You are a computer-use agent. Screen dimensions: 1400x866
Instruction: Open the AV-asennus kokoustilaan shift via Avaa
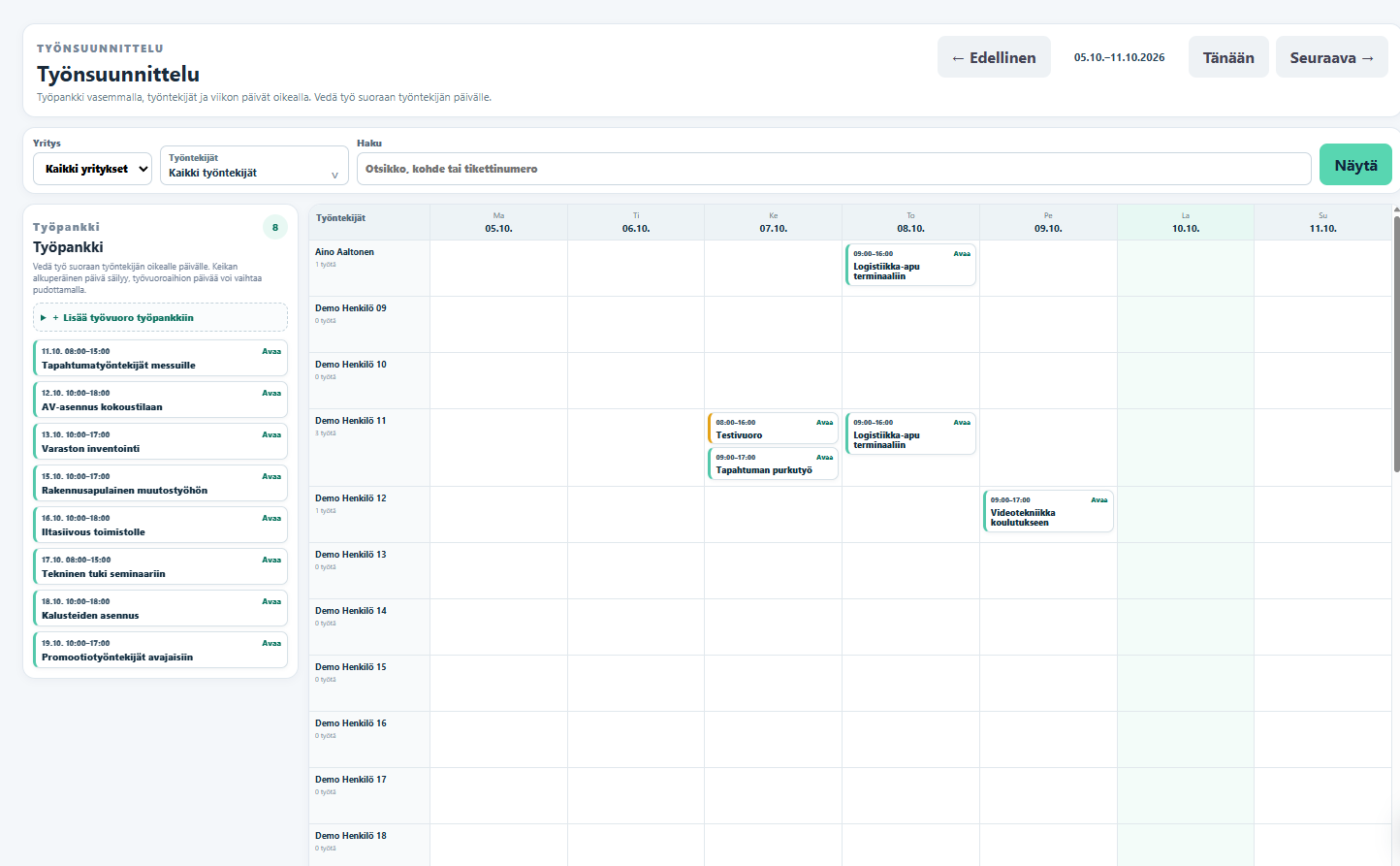[x=271, y=393]
